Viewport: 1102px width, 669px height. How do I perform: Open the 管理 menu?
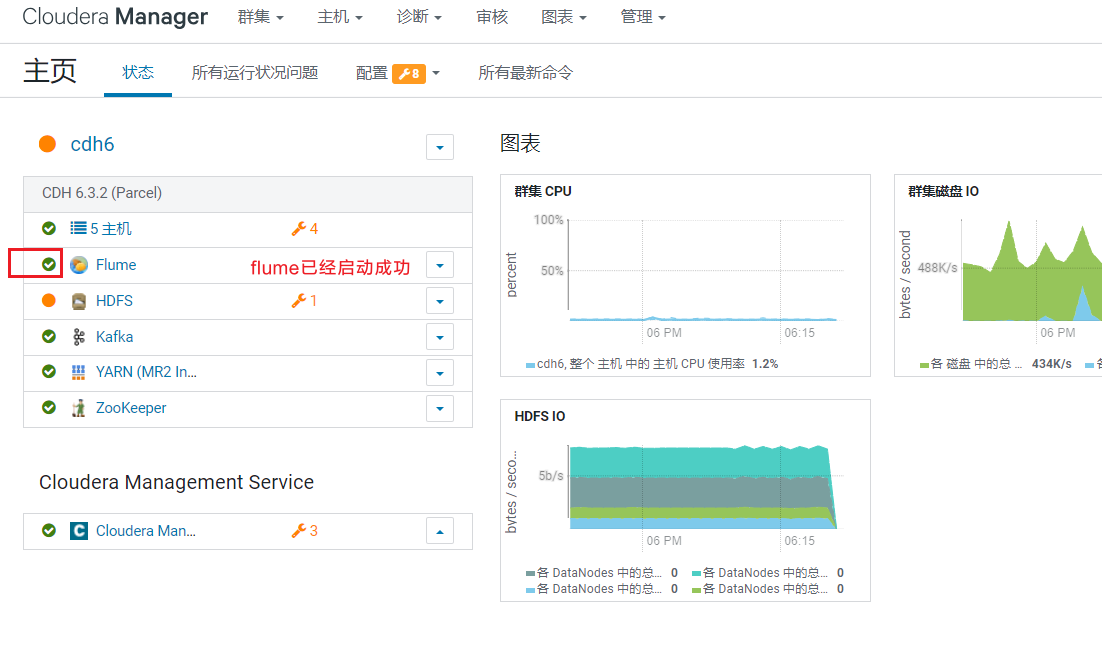click(643, 17)
